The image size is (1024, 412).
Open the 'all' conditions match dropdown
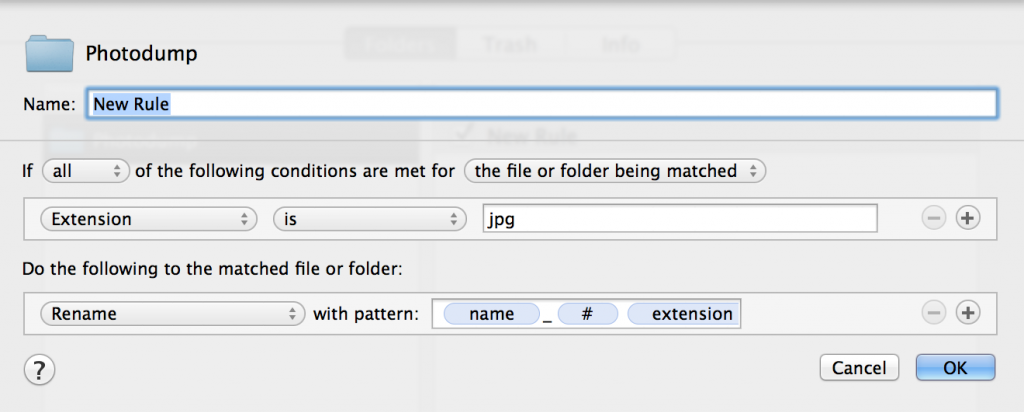click(86, 171)
